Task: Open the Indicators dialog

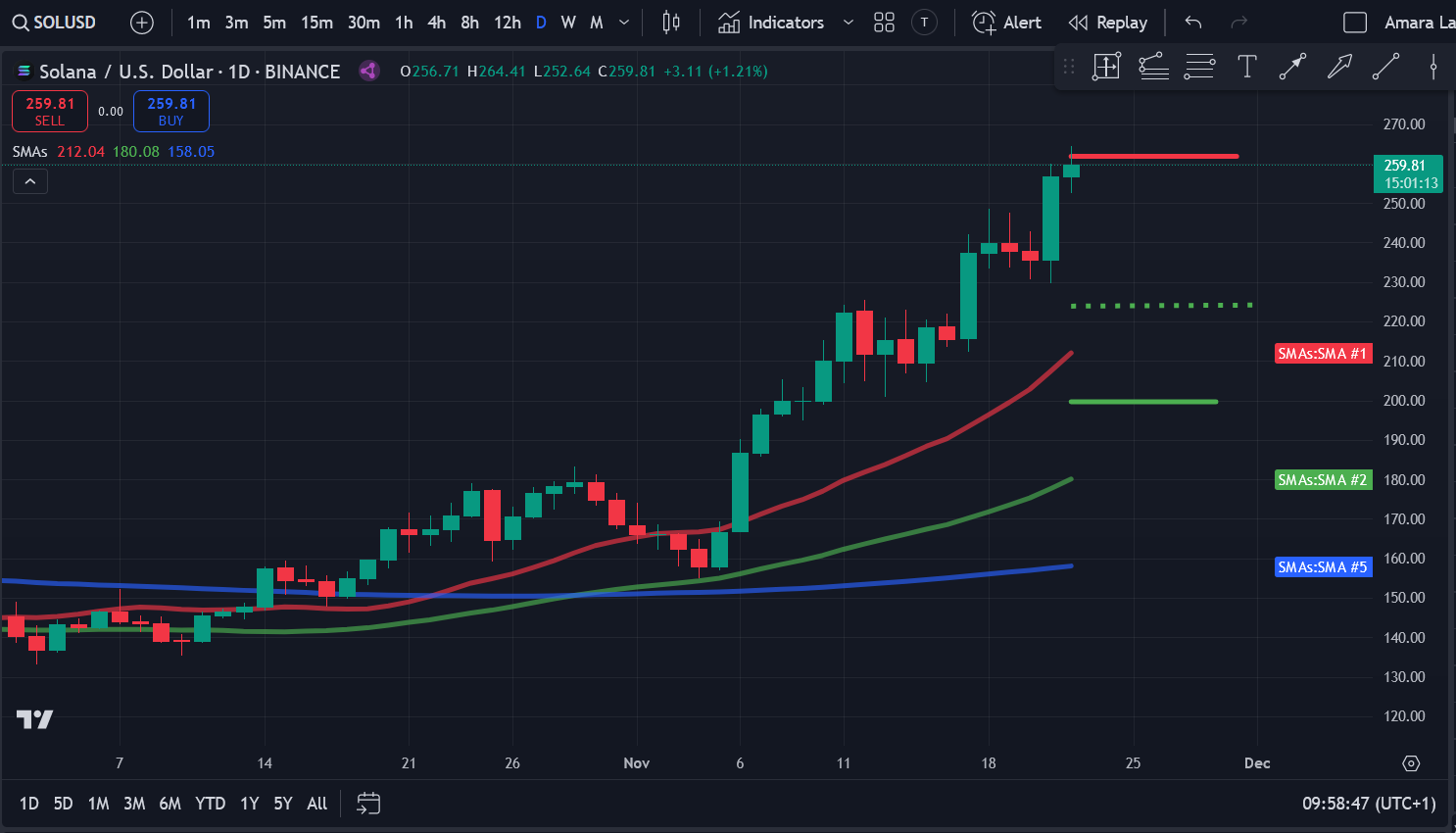Action: [771, 23]
